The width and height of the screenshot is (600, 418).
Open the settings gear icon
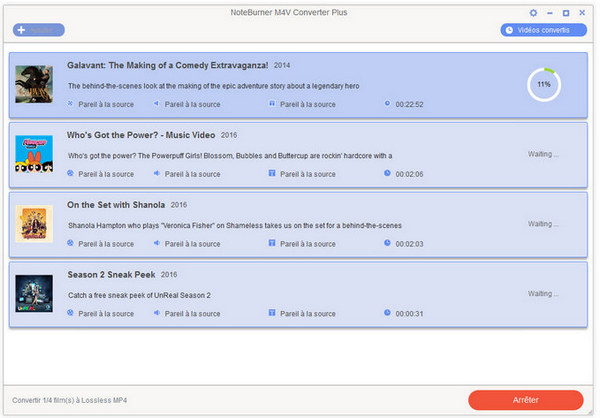533,13
